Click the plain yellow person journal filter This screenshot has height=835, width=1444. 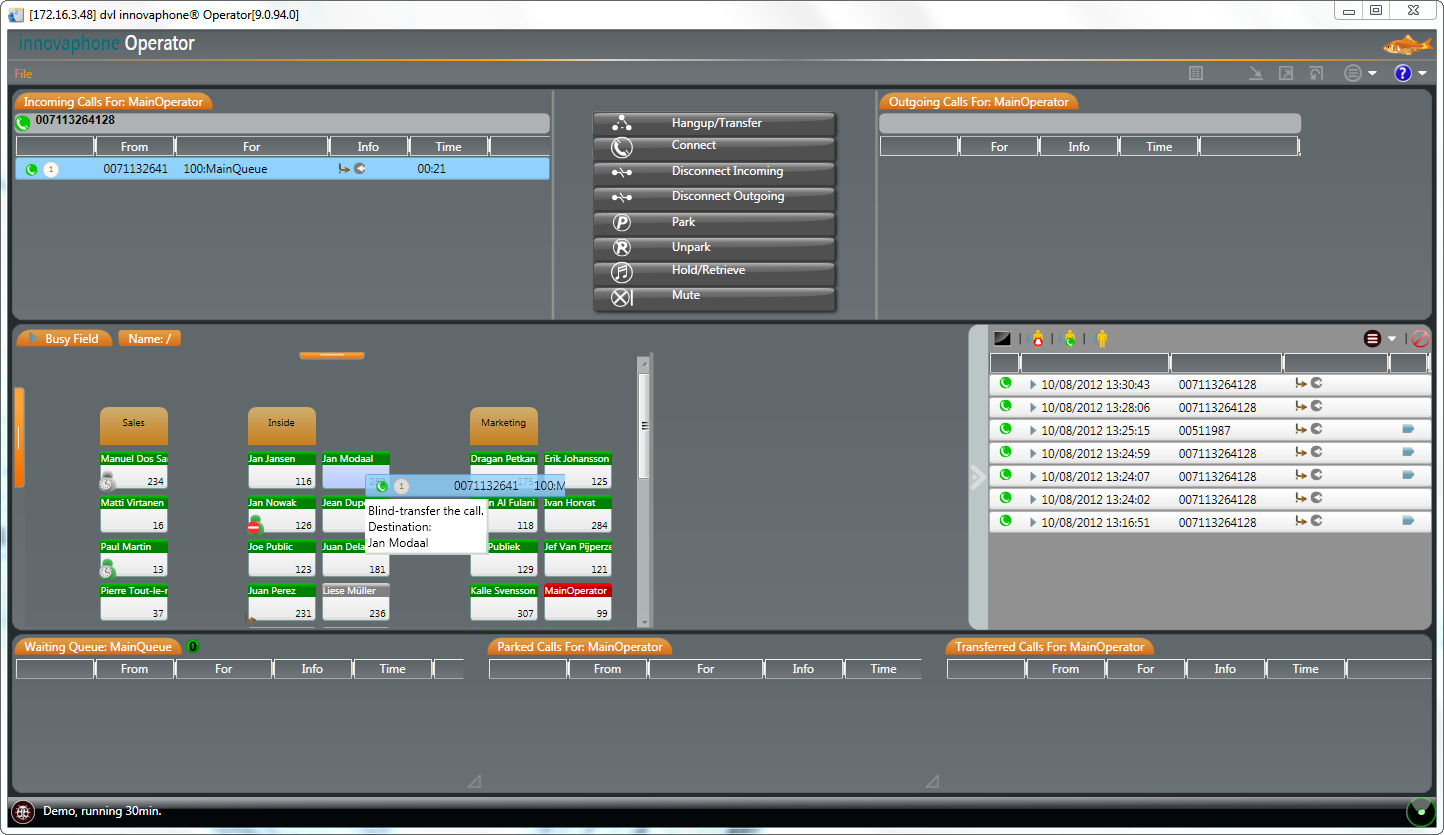(1102, 339)
